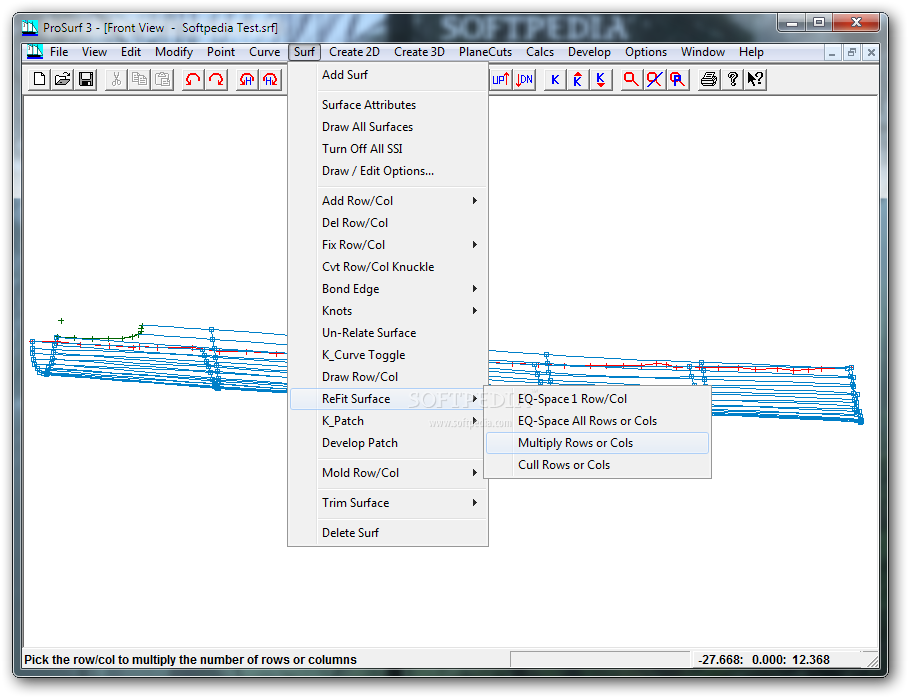The width and height of the screenshot is (909, 698).
Task: Click the red Undo arrow icon
Action: pos(193,79)
